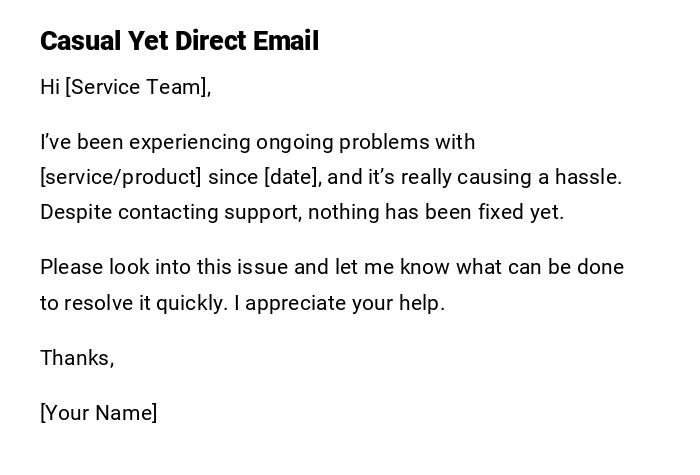Image resolution: width=700 pixels, height=475 pixels.
Task: Click the word "support" in the email body
Action: click(x=262, y=212)
